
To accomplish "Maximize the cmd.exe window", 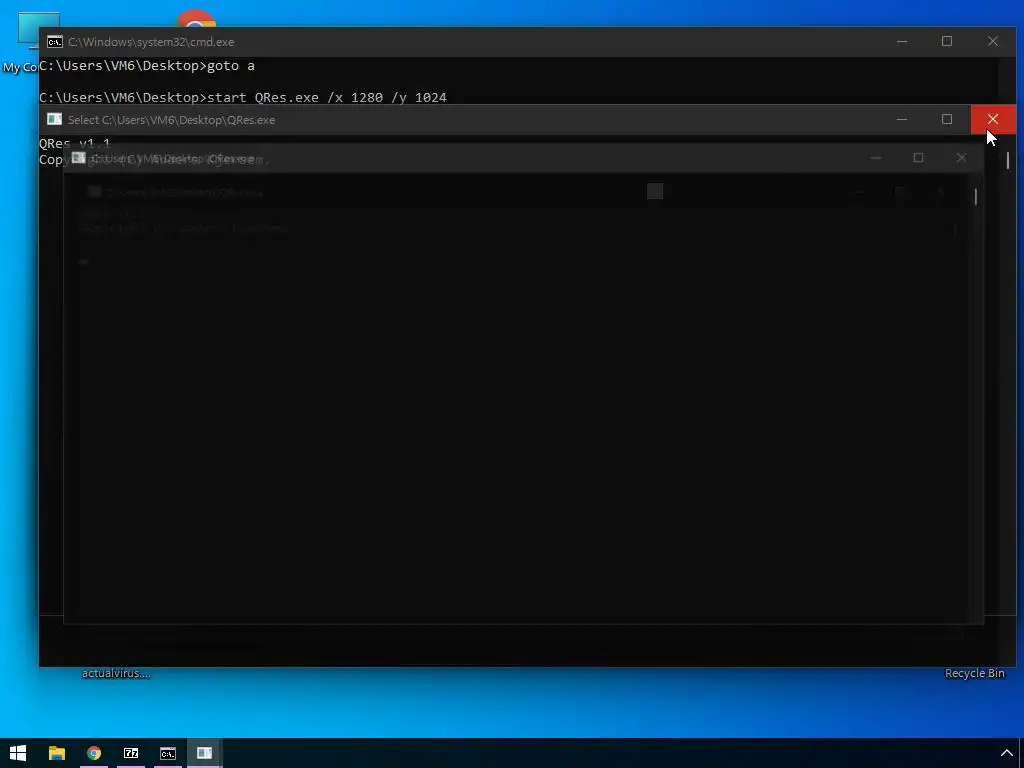I will click(x=947, y=41).
